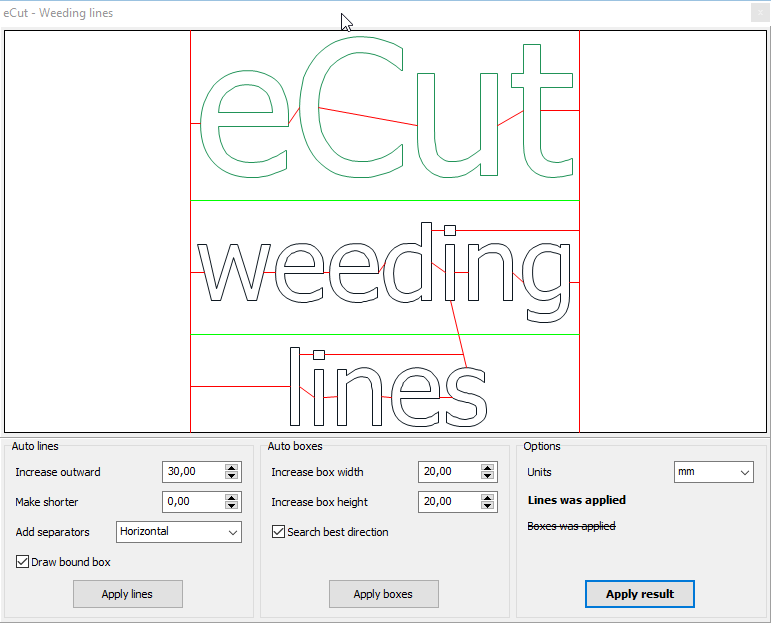Increment Increase box height value
The image size is (771, 623).
tap(487, 498)
